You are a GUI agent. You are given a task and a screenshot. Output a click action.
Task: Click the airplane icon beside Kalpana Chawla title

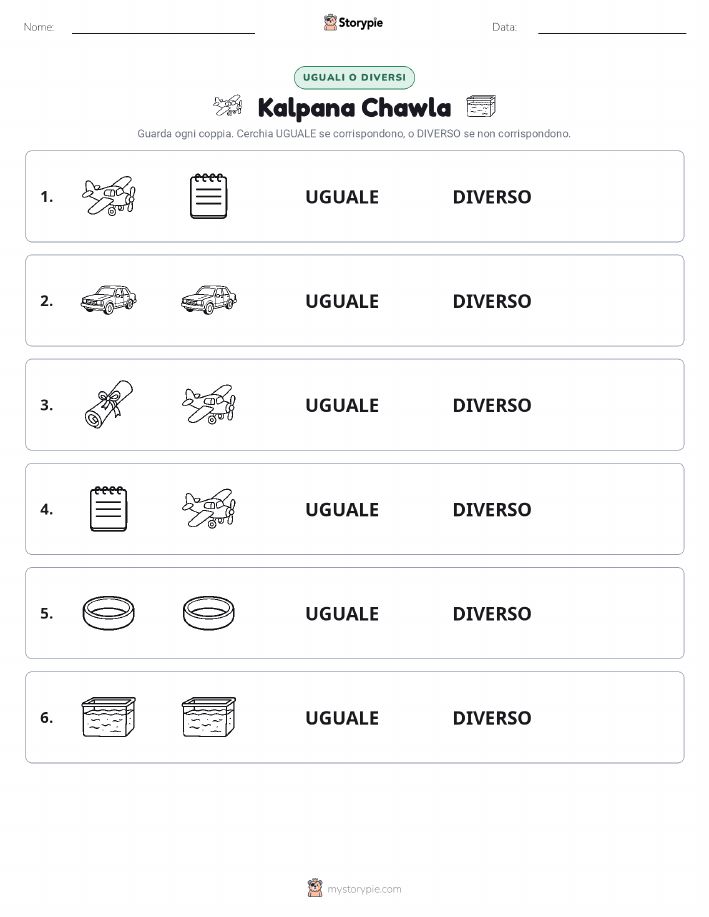point(228,106)
